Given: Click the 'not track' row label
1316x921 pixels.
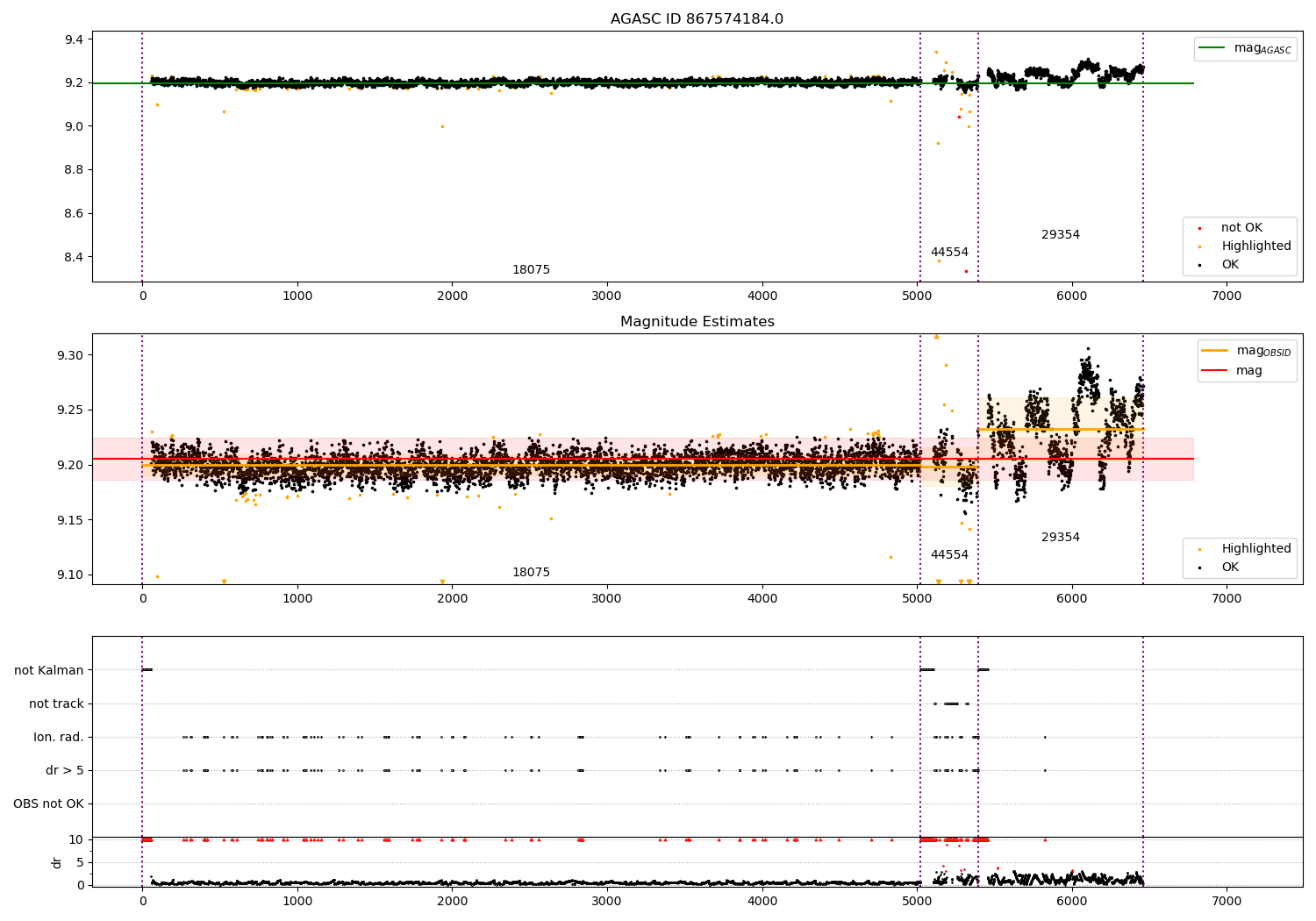Looking at the screenshot, I should pos(56,704).
